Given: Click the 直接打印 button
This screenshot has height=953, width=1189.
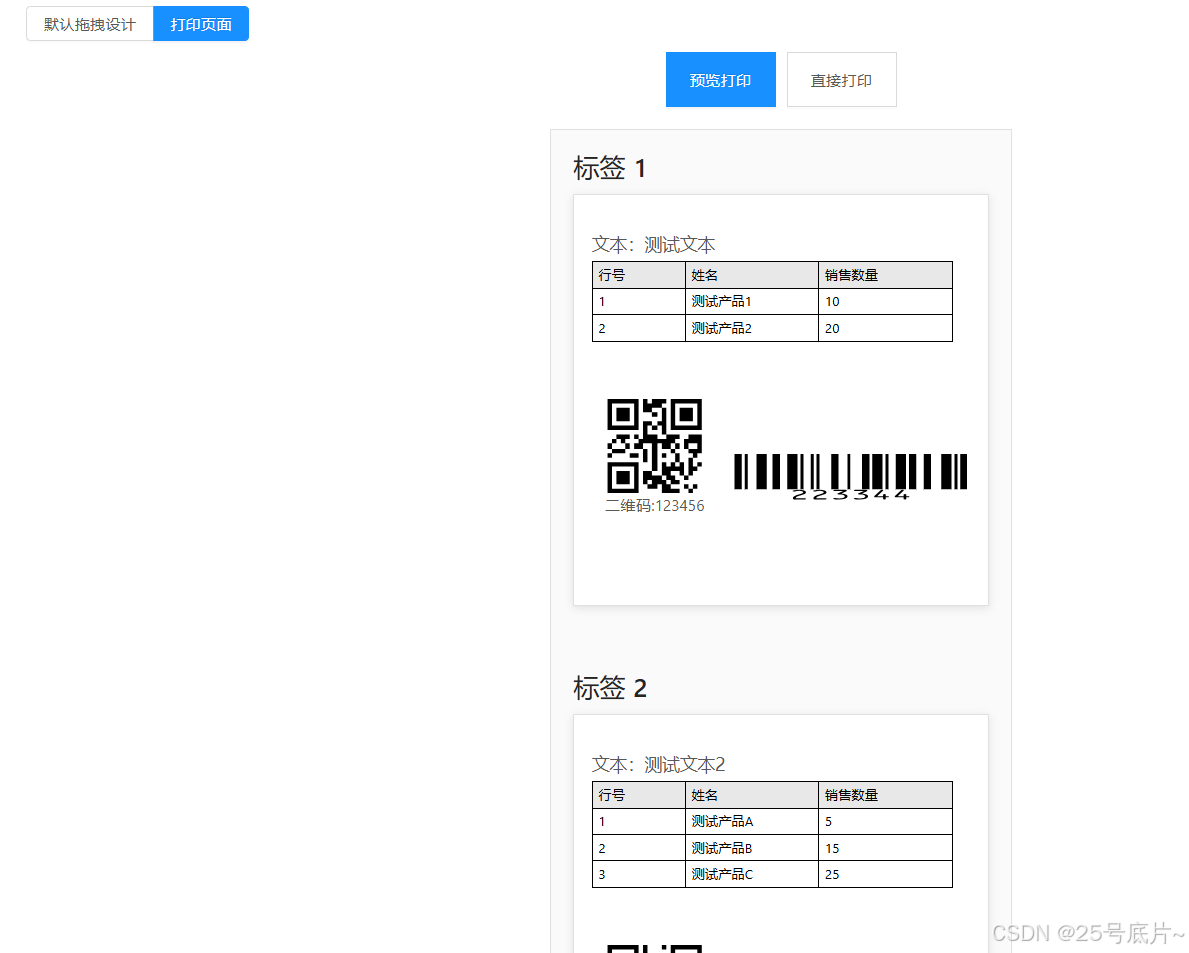Looking at the screenshot, I should [x=842, y=80].
